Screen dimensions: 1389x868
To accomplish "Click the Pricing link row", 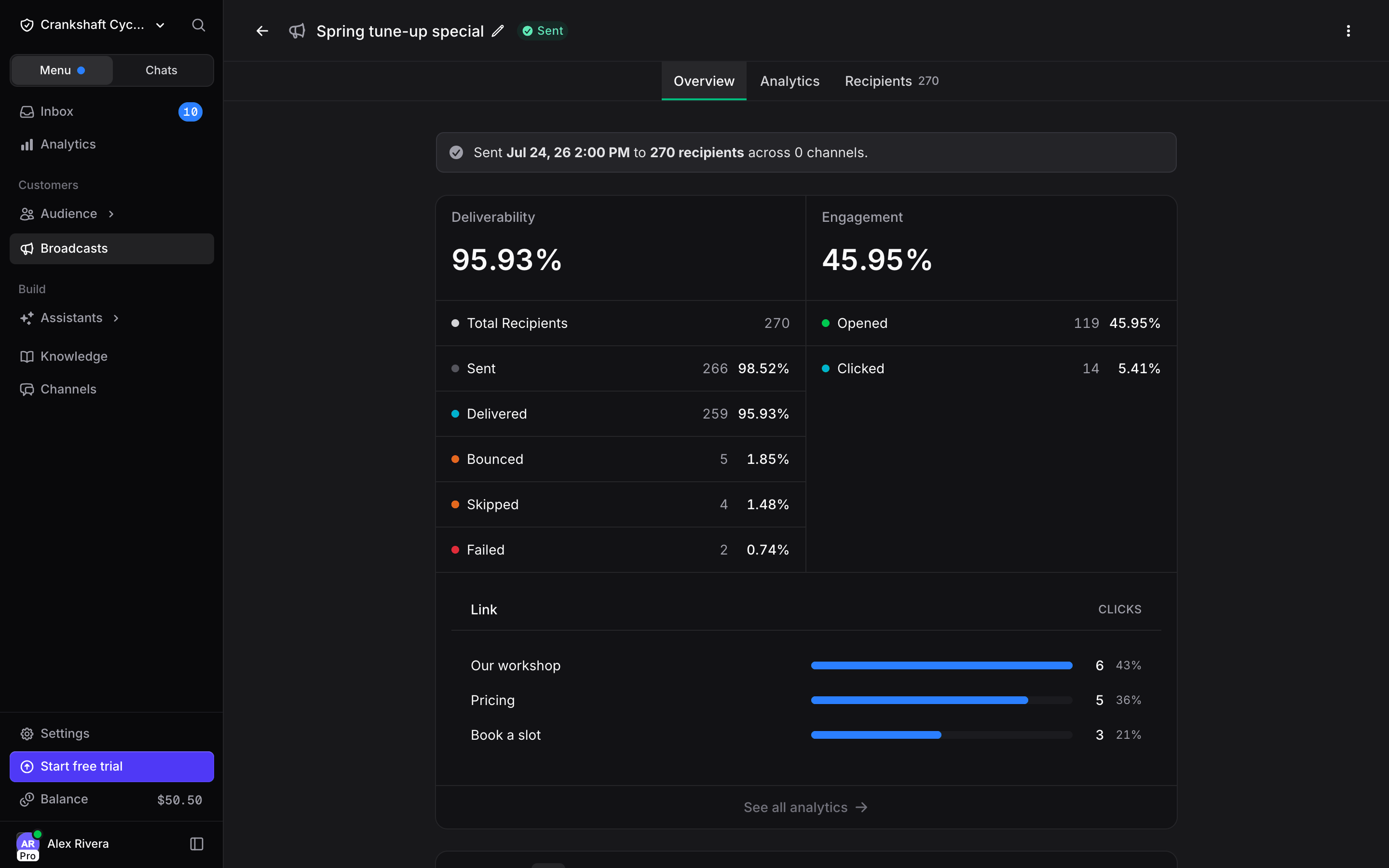I will tap(806, 700).
